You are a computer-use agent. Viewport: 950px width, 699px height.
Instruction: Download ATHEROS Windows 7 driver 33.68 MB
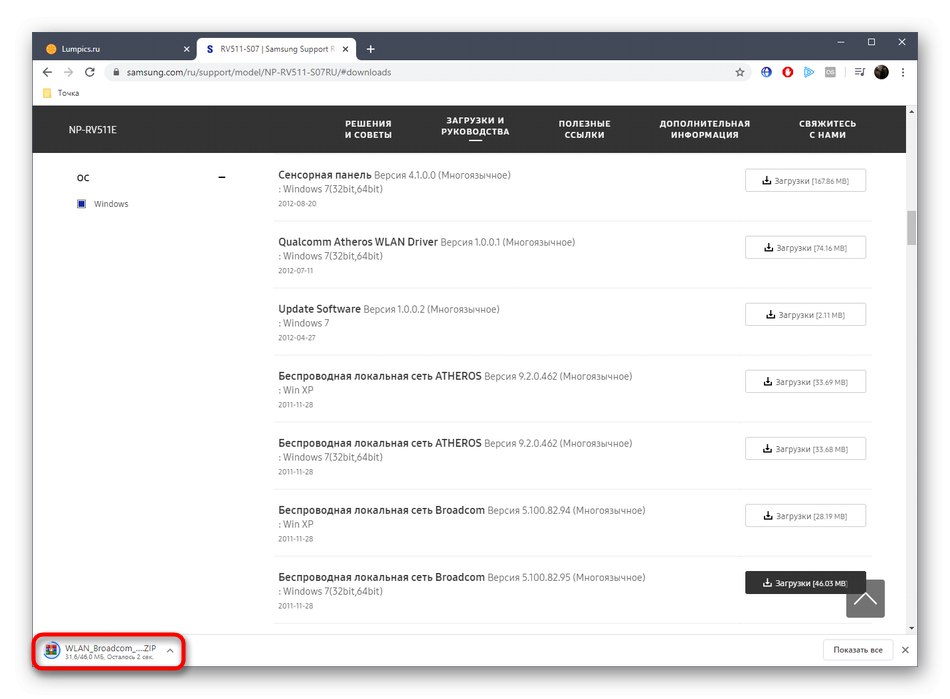pos(805,449)
